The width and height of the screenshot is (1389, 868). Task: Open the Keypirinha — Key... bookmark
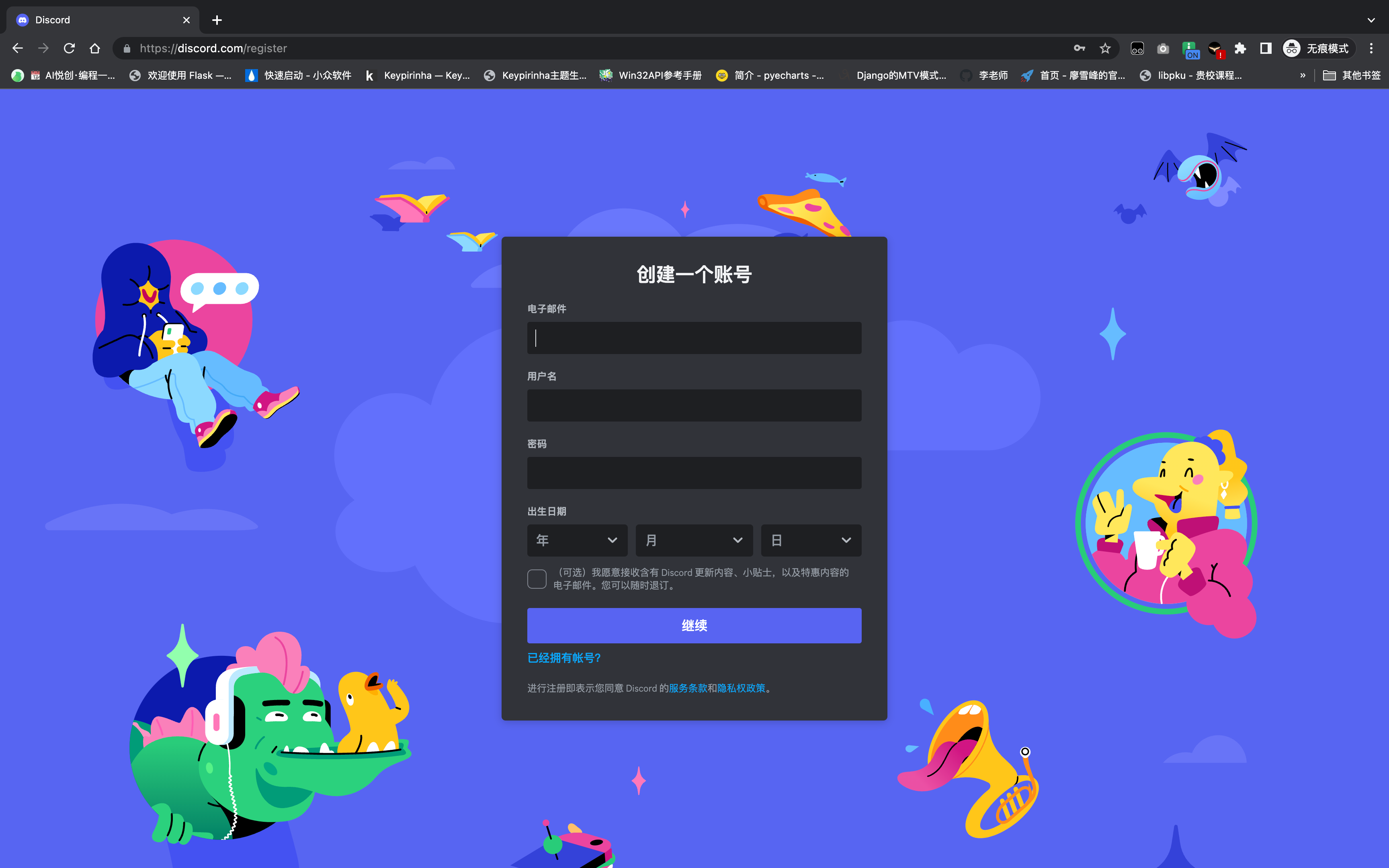coord(417,75)
